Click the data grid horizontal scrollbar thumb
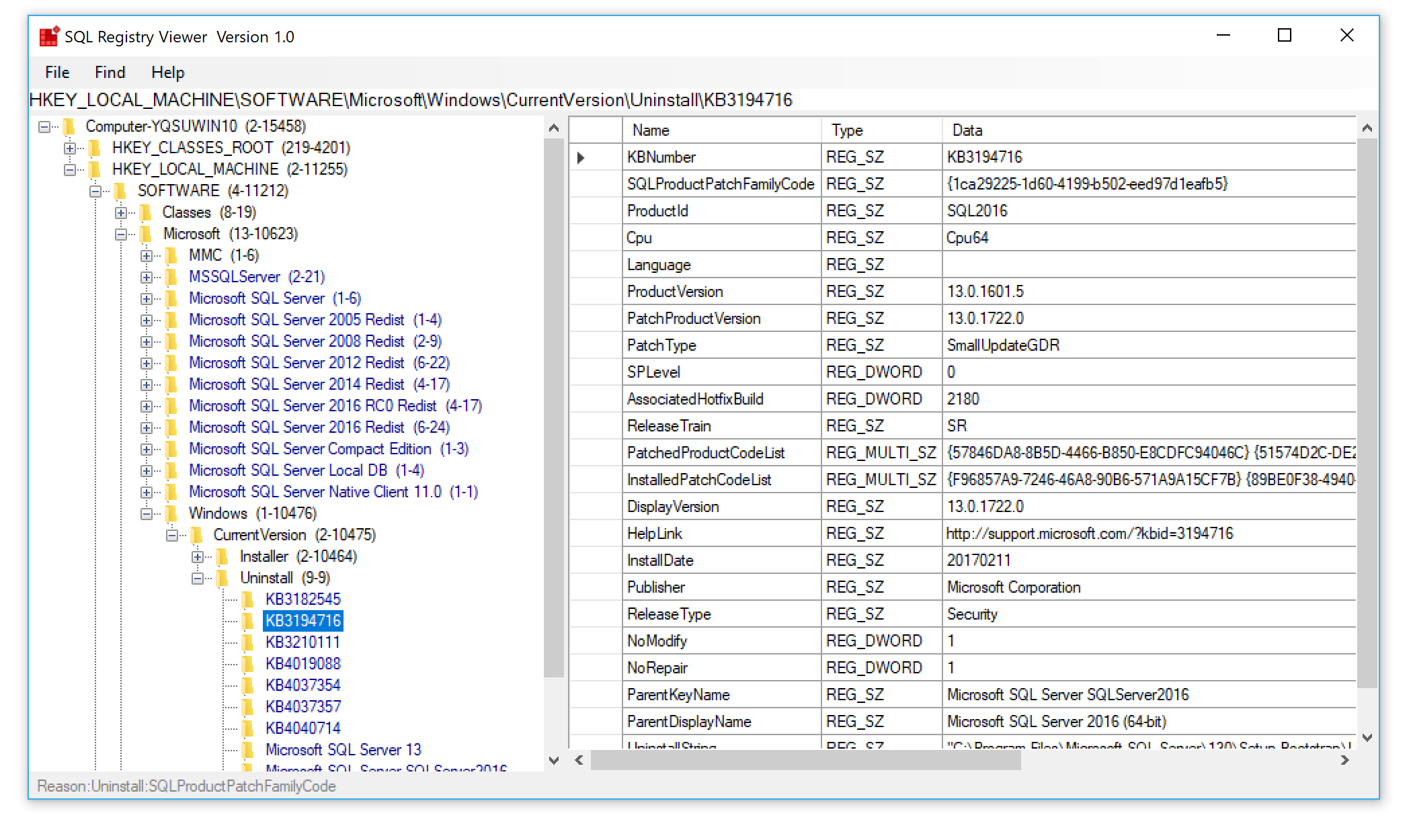The height and width of the screenshot is (840, 1411). 805,760
